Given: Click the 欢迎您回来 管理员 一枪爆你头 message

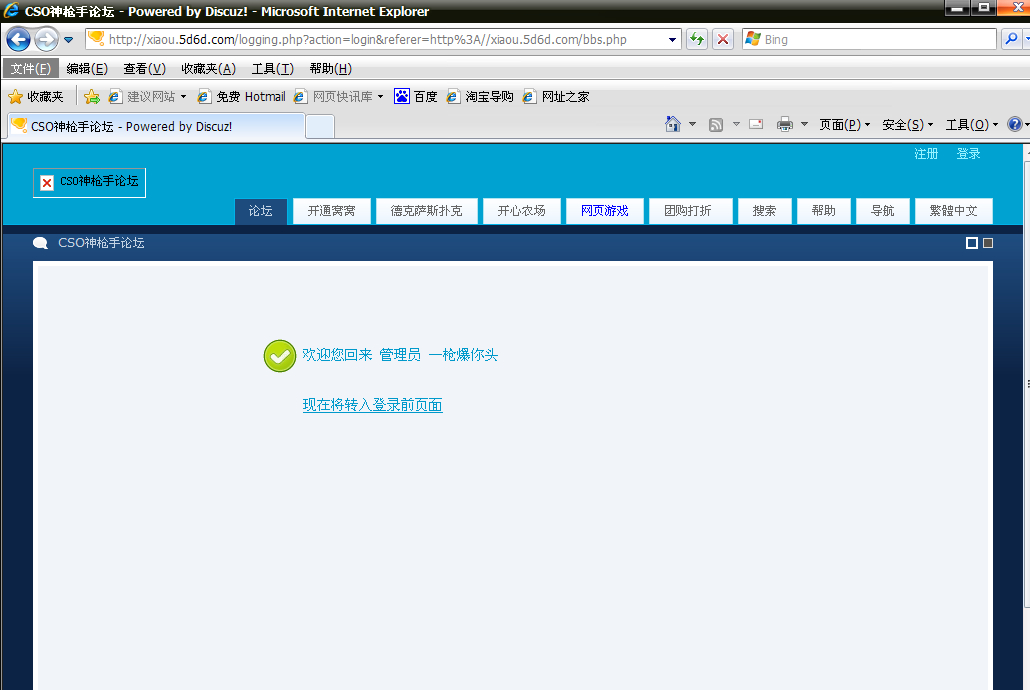Looking at the screenshot, I should point(400,355).
